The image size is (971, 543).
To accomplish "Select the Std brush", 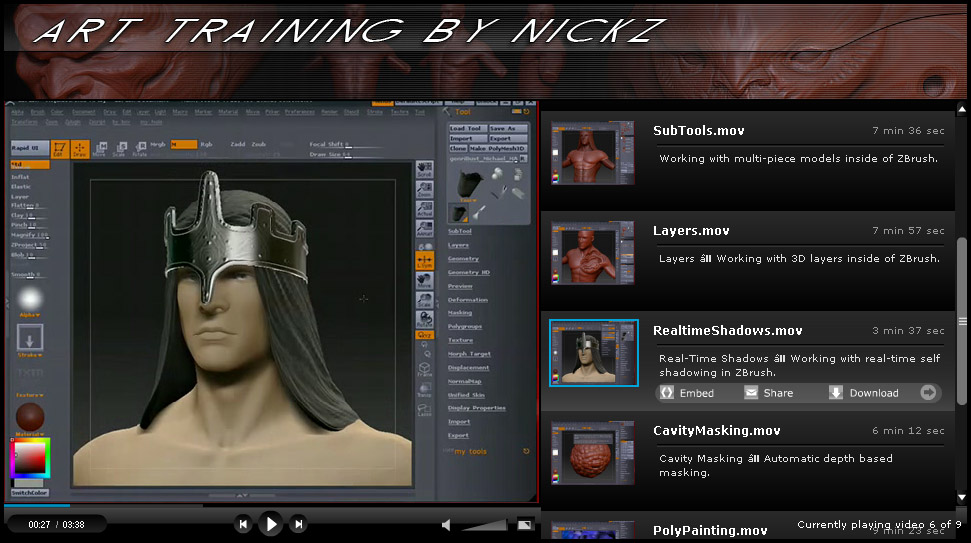I will 30,165.
